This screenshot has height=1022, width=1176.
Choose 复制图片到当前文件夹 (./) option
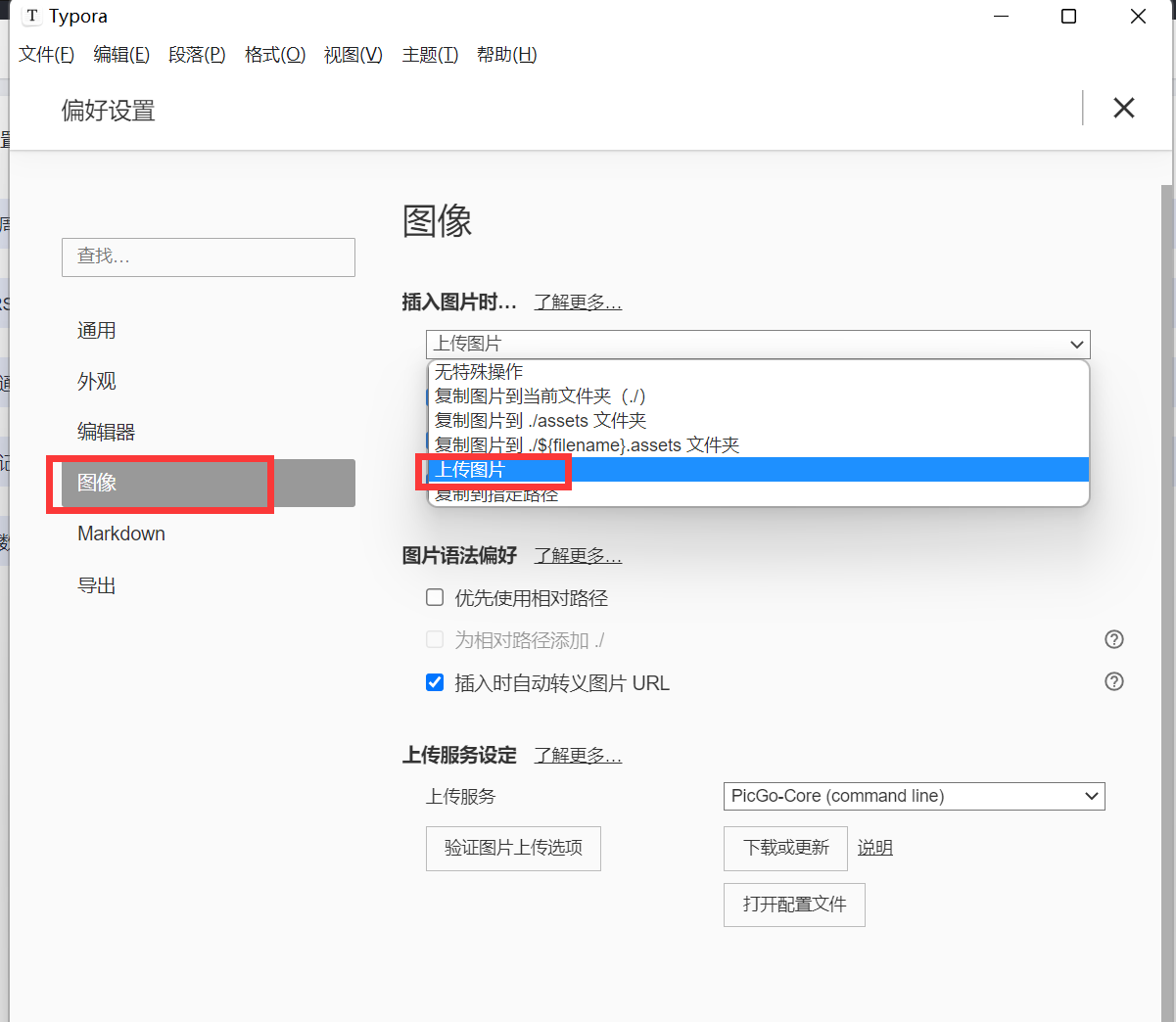759,396
